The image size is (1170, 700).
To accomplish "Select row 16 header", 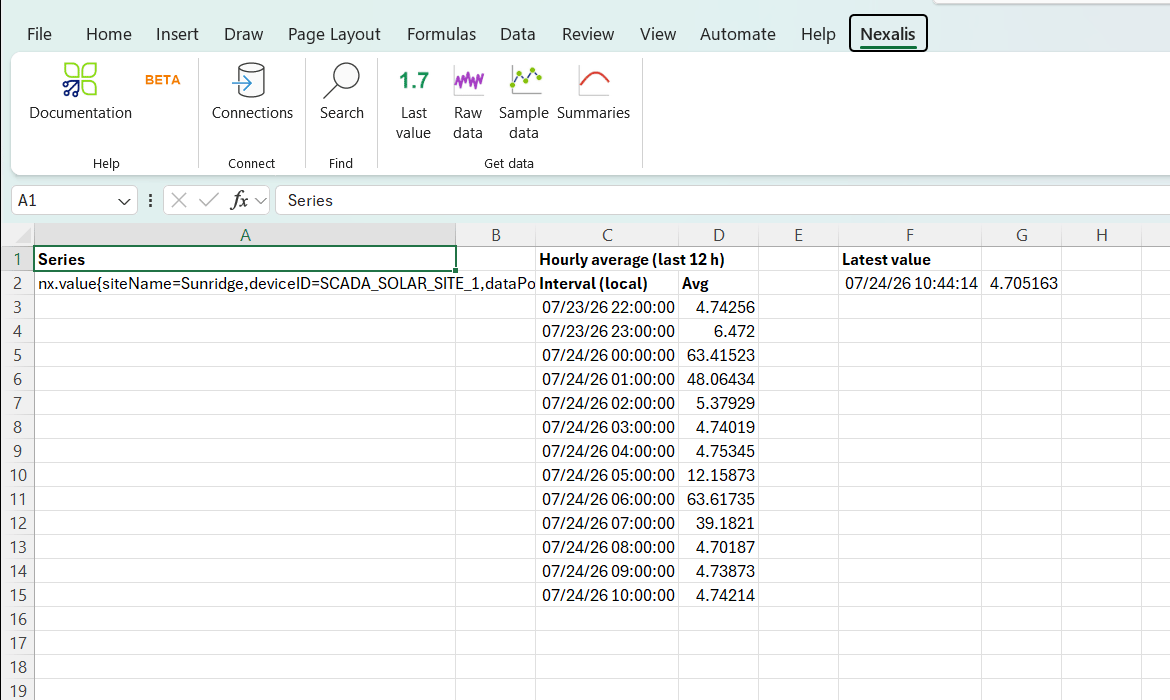I will tap(17, 619).
